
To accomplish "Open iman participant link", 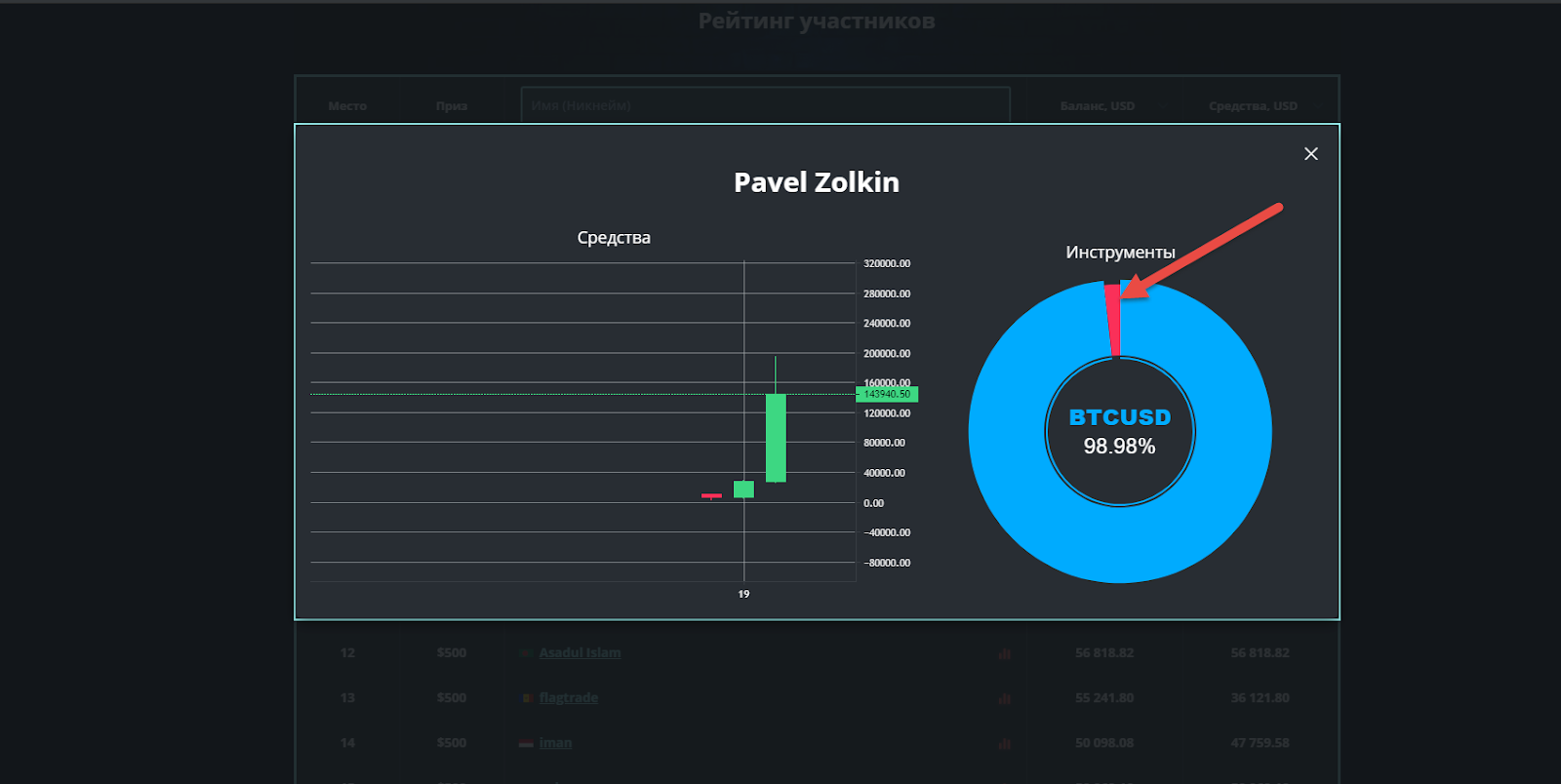I will 555,743.
